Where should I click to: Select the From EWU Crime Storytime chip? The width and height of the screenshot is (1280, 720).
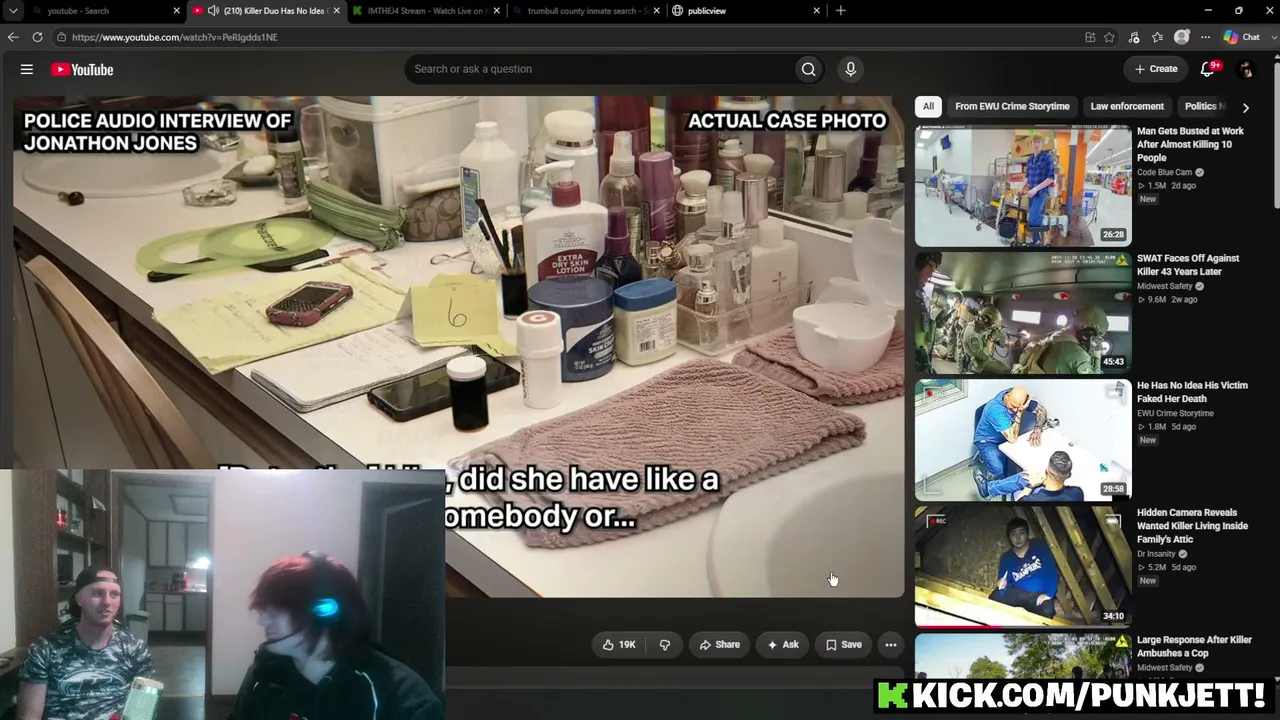pos(1012,106)
